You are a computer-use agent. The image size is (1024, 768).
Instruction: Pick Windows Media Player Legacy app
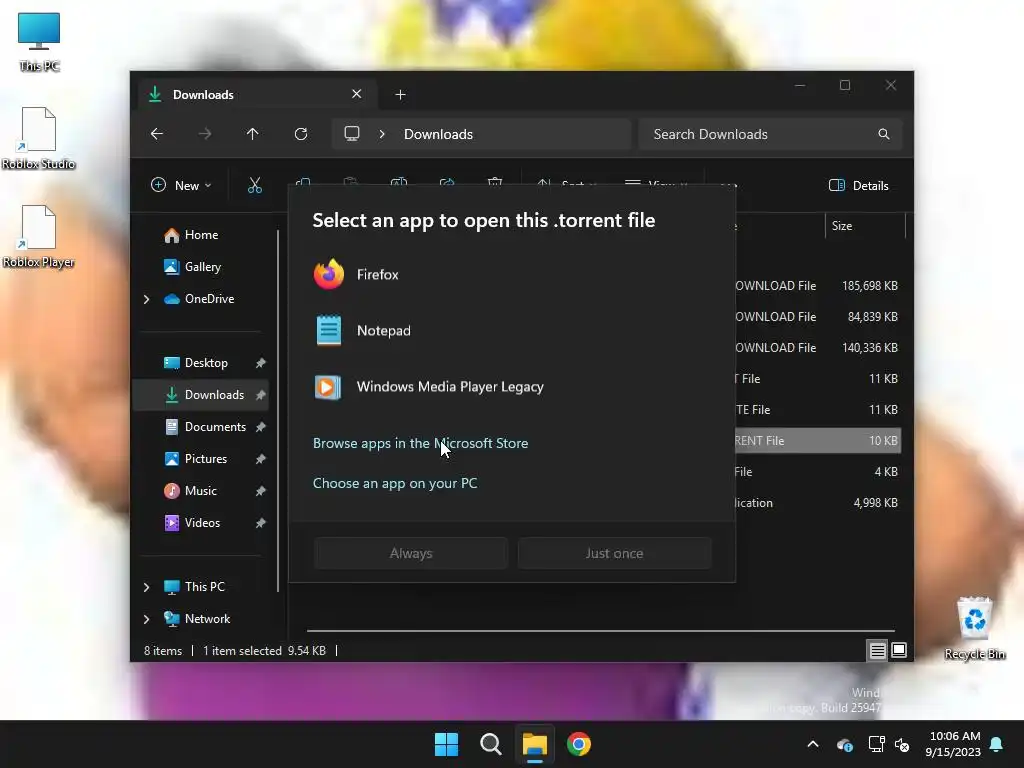click(x=511, y=387)
